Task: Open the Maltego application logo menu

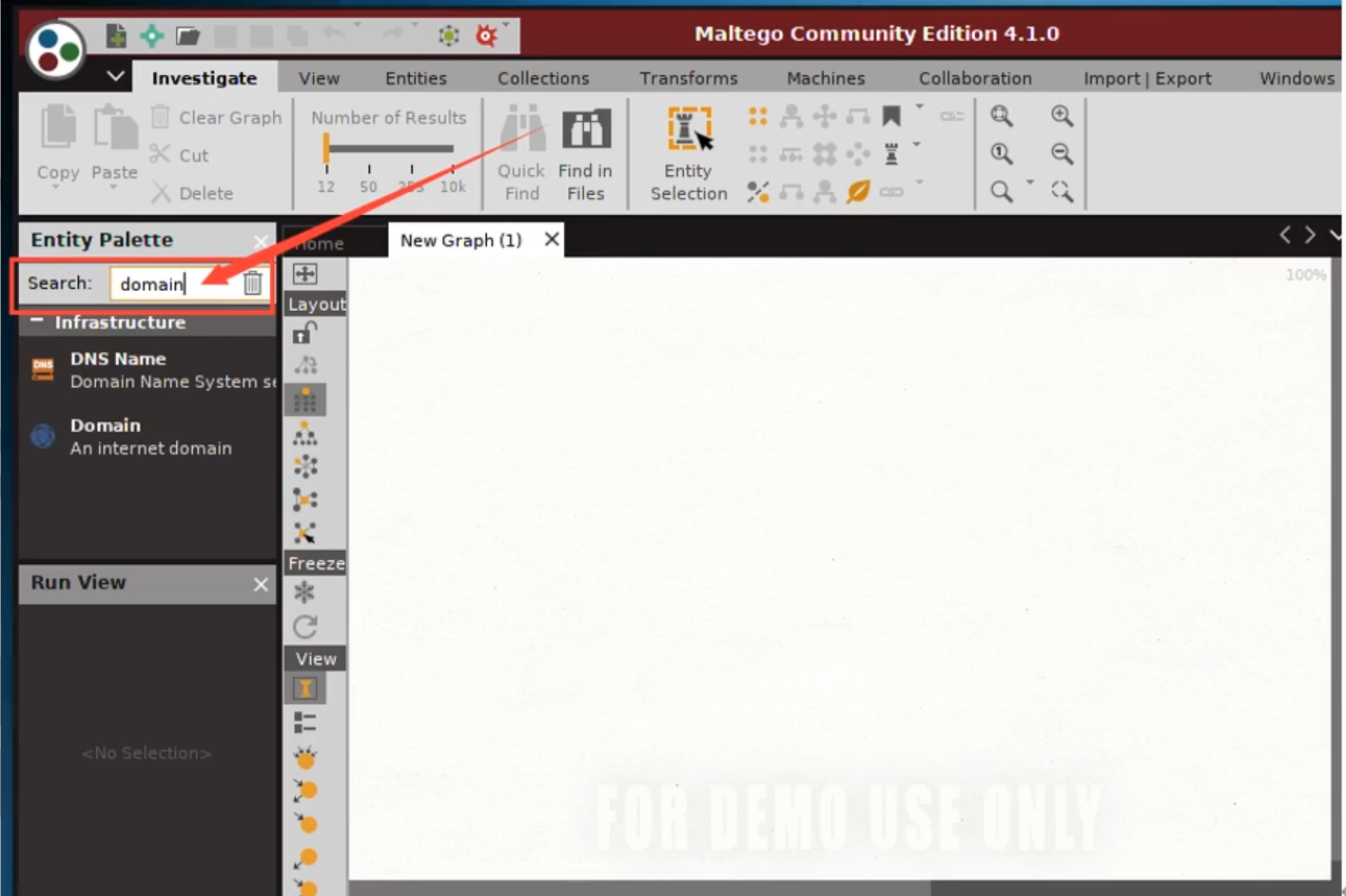Action: tap(56, 49)
